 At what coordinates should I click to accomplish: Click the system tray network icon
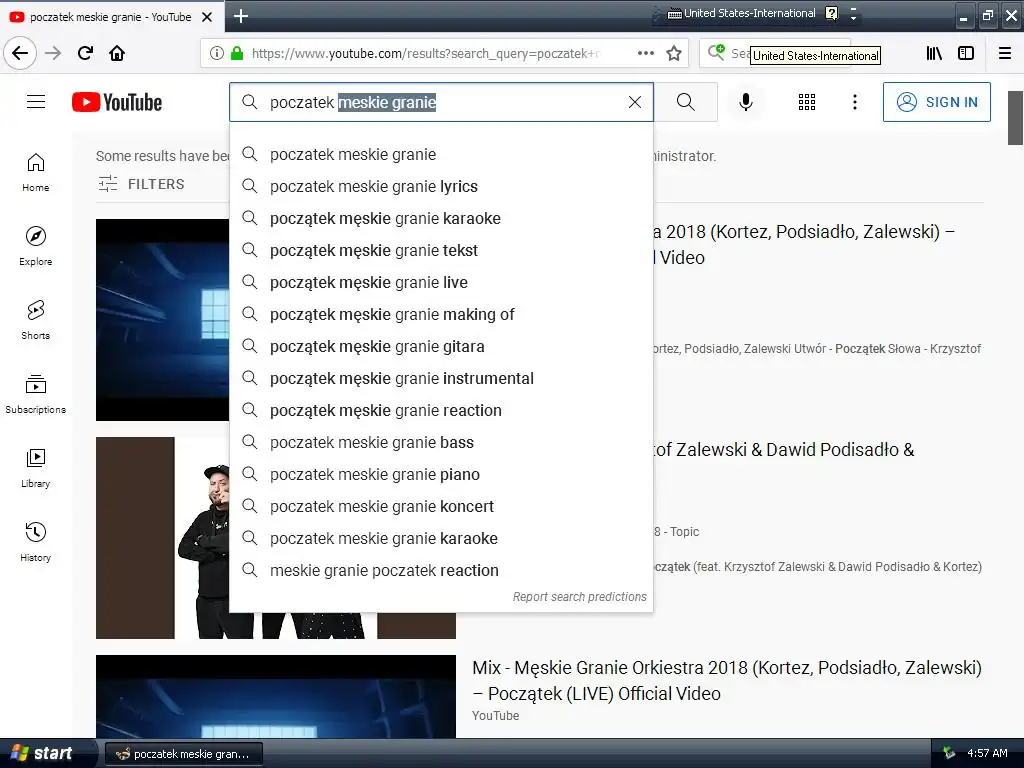(949, 753)
